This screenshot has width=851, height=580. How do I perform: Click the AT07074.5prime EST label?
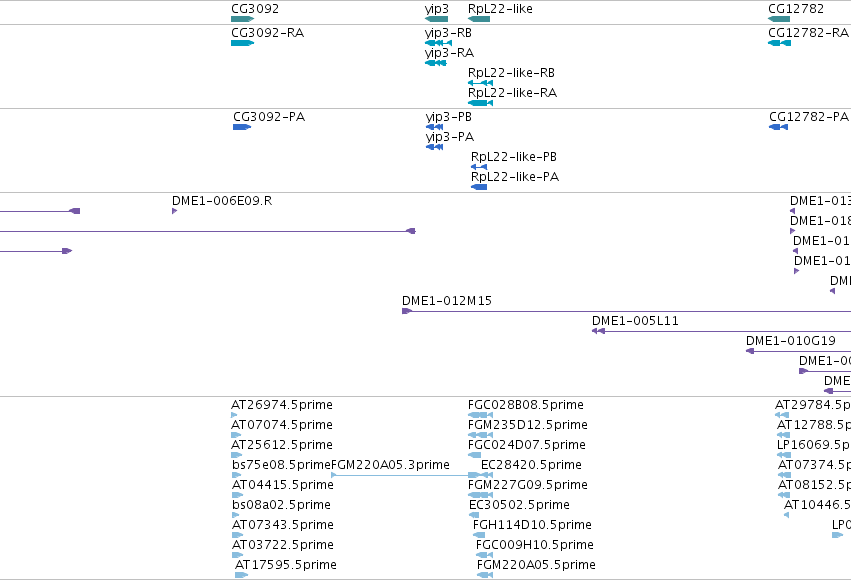tap(282, 425)
